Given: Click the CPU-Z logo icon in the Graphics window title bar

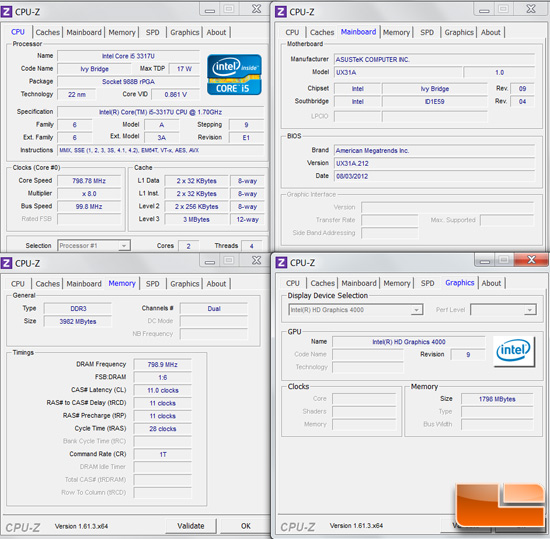Looking at the screenshot, I should tap(281, 262).
